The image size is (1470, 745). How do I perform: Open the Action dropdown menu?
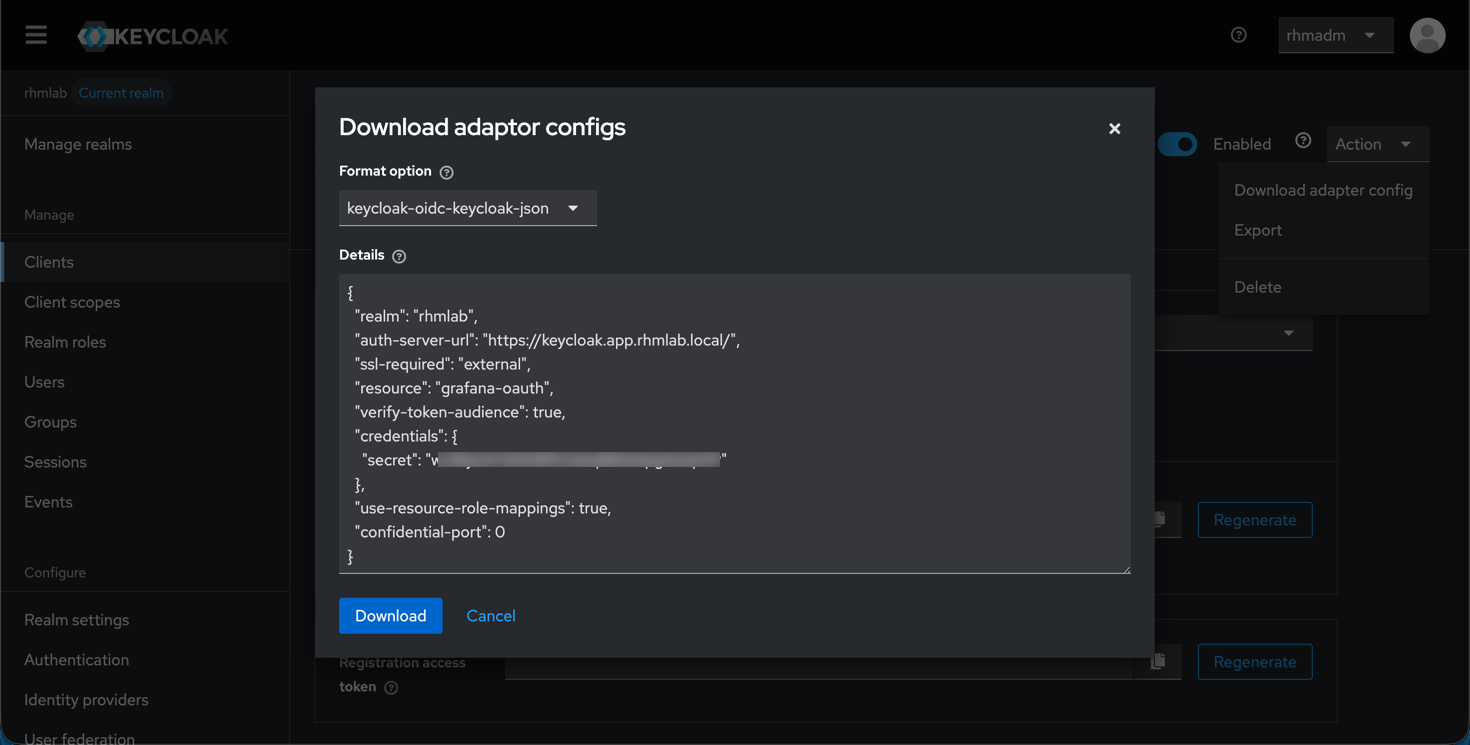(1377, 143)
